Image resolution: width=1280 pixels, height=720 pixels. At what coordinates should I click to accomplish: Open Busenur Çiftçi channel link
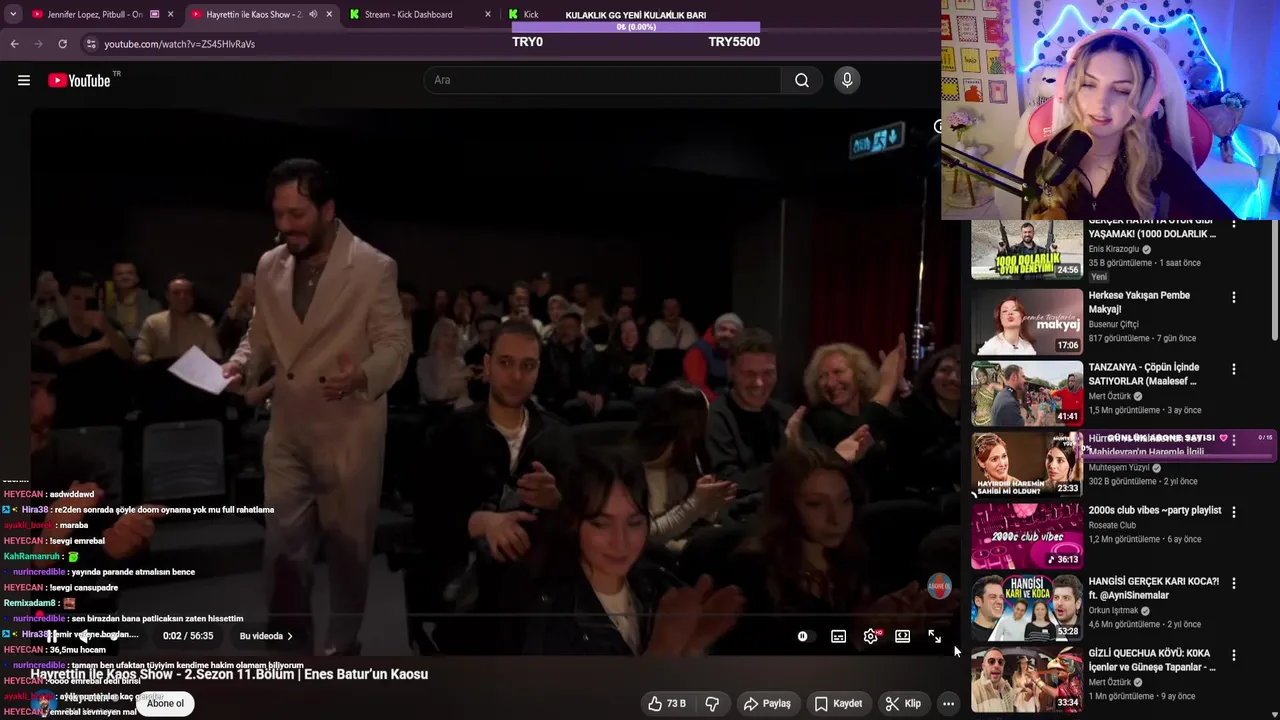click(x=1113, y=324)
